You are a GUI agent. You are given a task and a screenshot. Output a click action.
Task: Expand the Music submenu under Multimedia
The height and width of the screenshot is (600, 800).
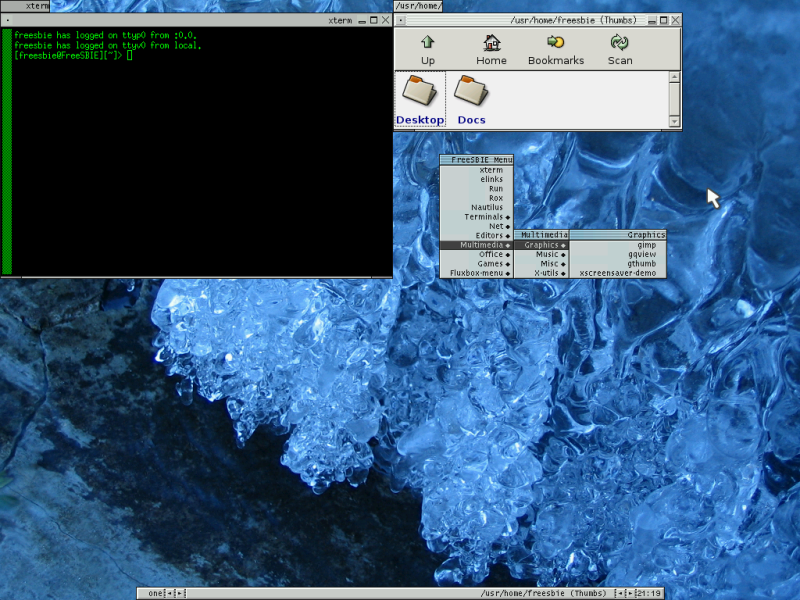tap(547, 254)
